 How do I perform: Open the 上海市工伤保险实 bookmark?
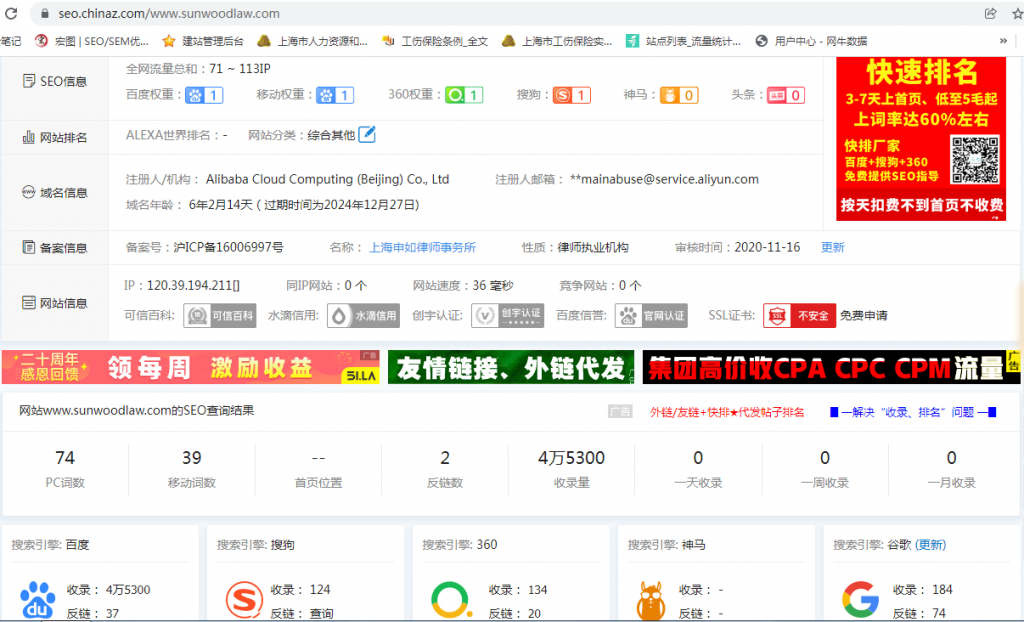click(557, 41)
